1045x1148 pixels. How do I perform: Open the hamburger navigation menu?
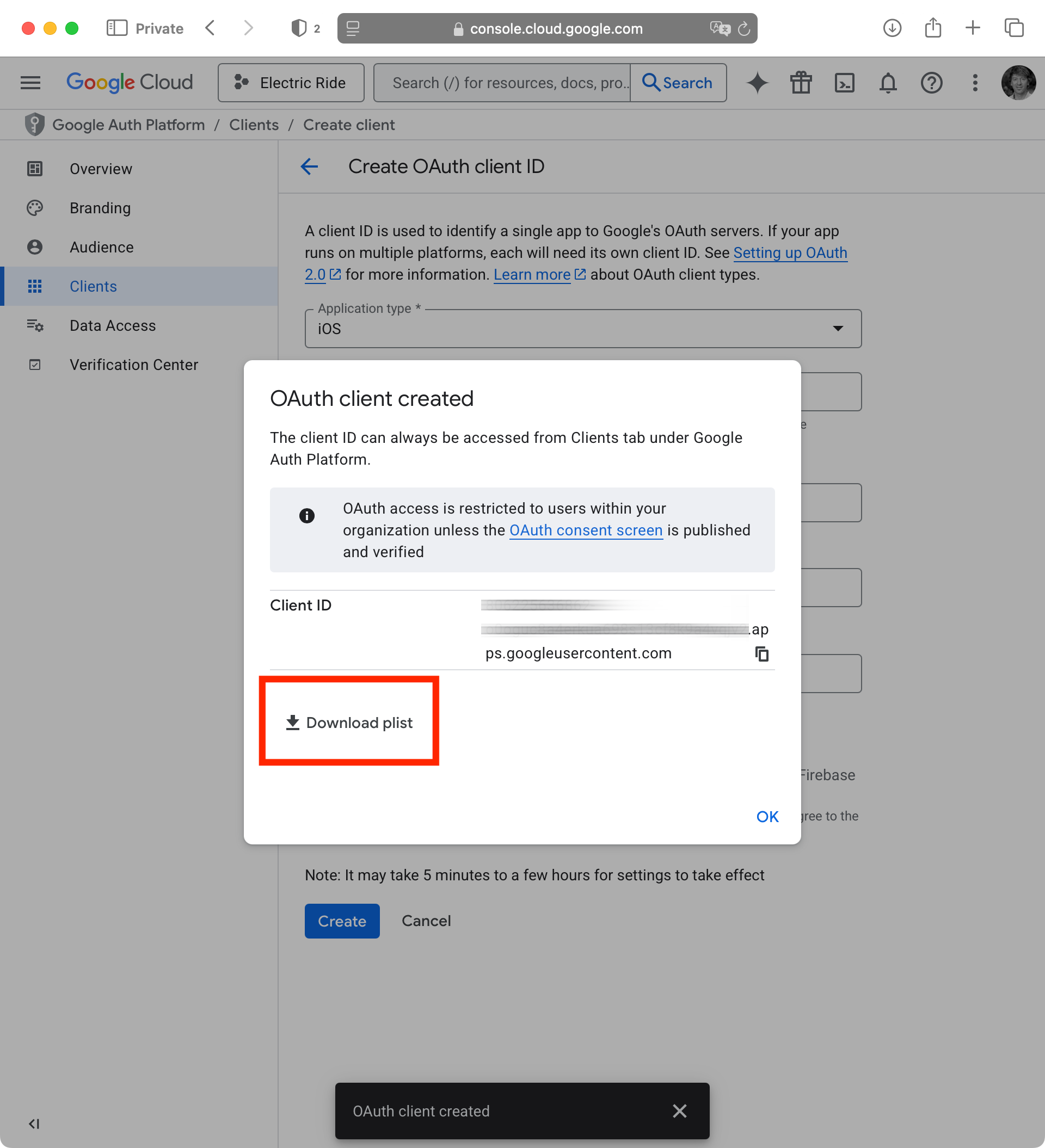30,83
